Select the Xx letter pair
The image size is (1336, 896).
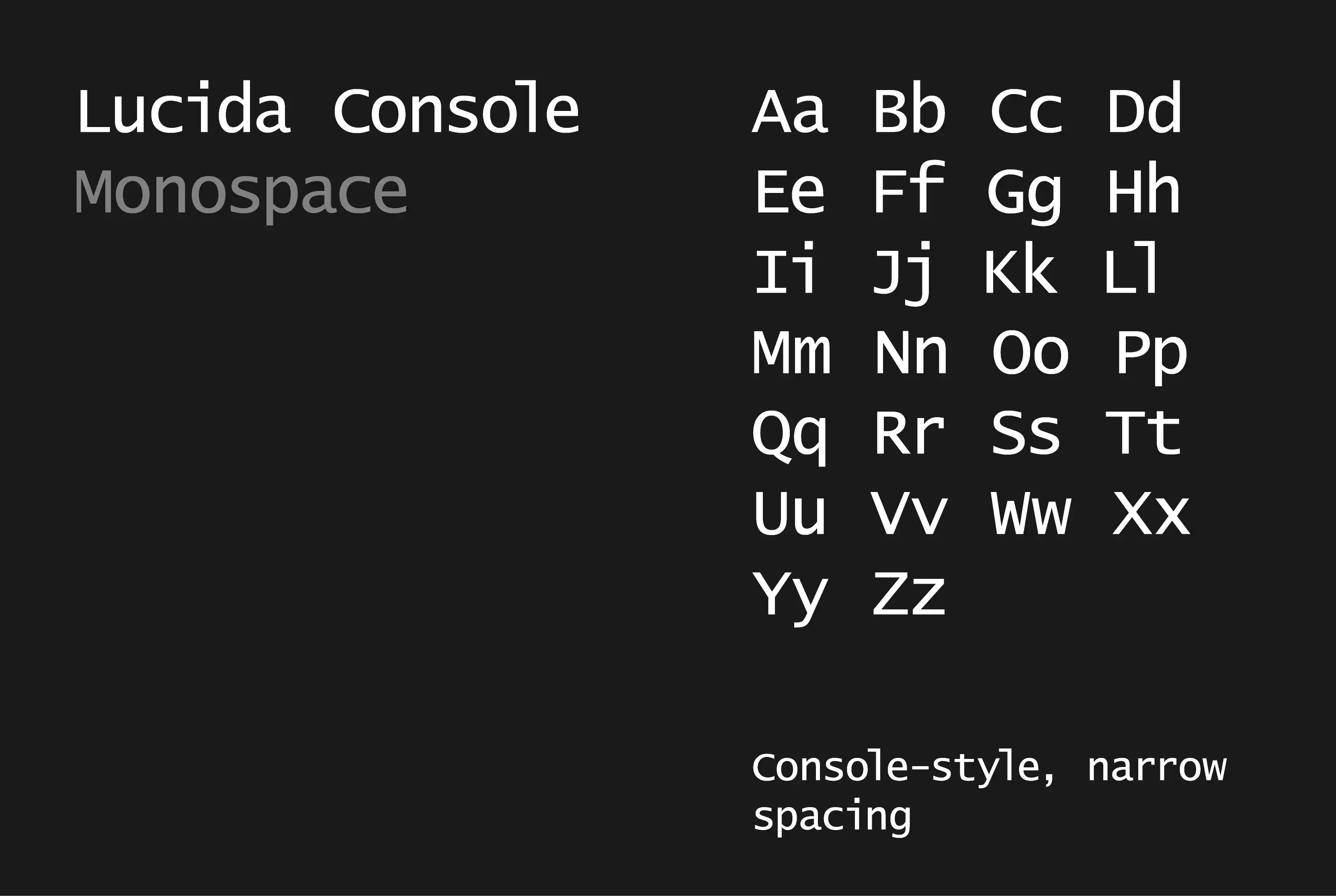1152,513
